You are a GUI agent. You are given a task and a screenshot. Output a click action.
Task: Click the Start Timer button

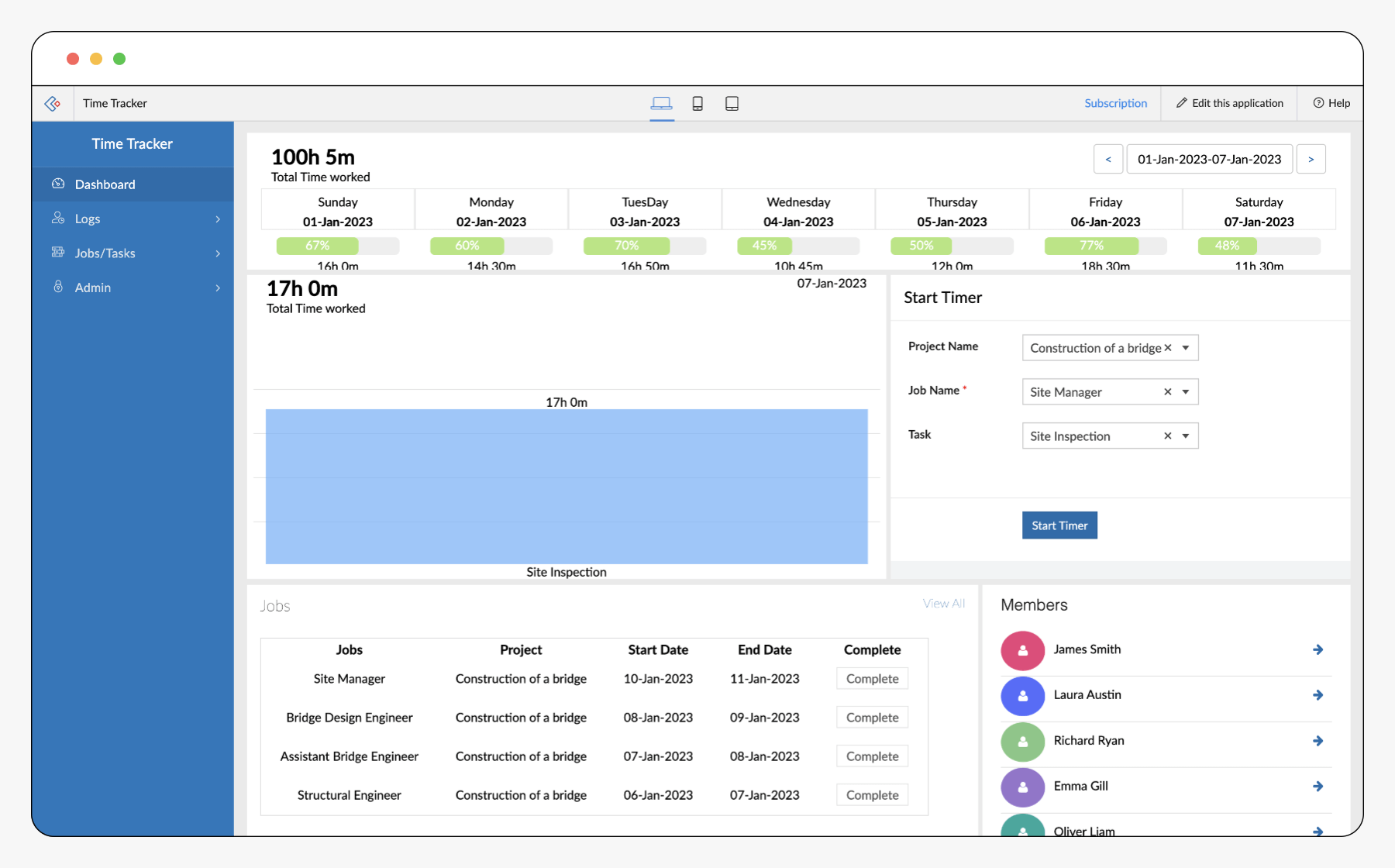1059,525
